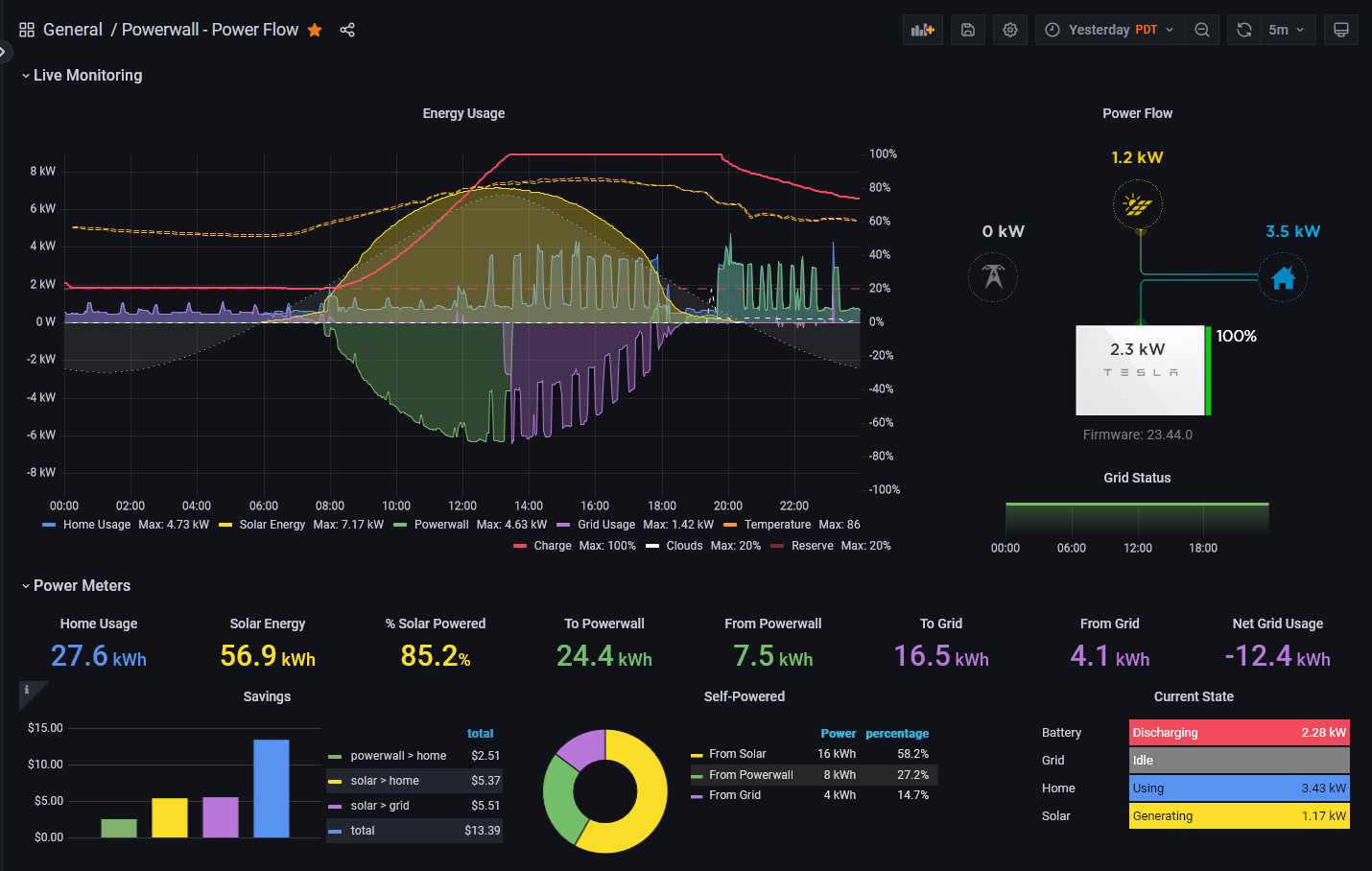This screenshot has height=871, width=1372.
Task: Sort Self-Powered legend by Power column
Action: coord(838,734)
